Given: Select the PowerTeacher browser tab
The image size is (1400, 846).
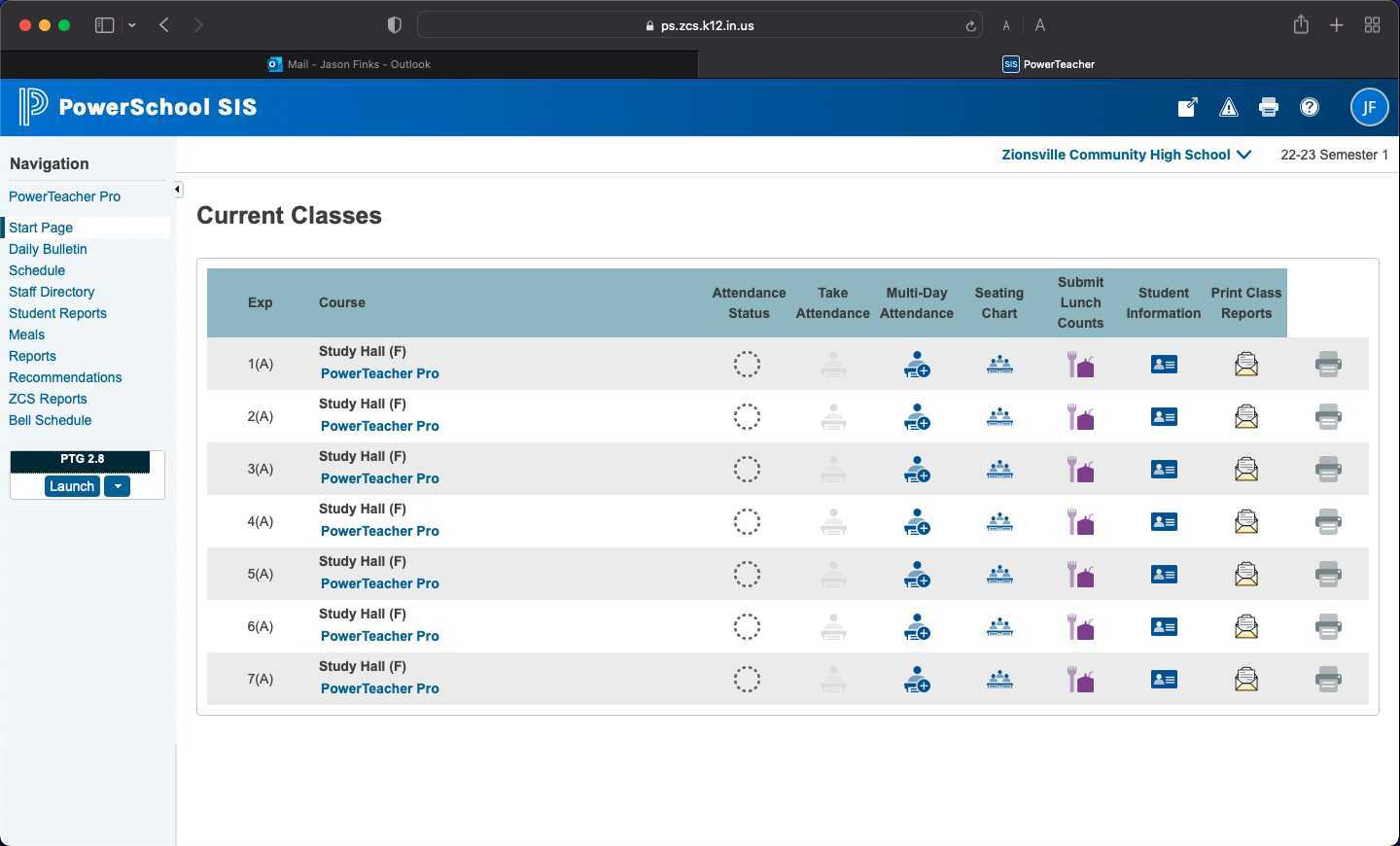Looking at the screenshot, I should tap(1048, 64).
